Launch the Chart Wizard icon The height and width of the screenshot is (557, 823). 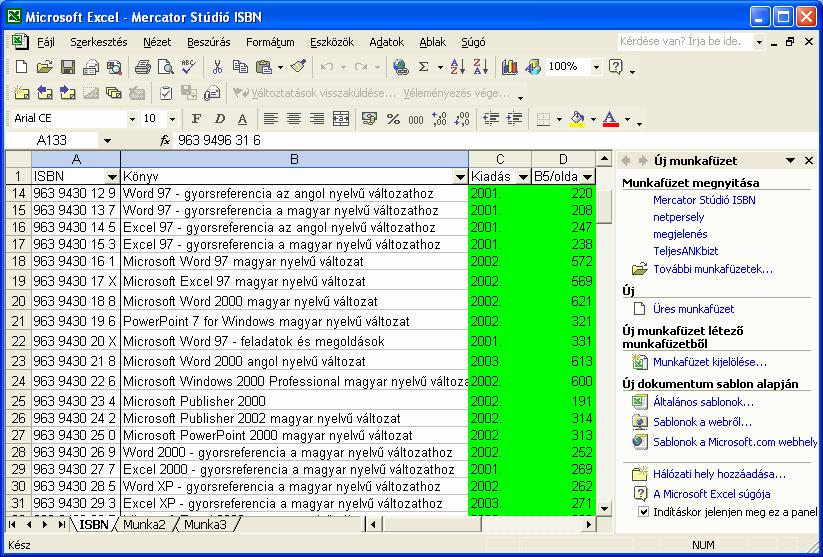(x=509, y=67)
